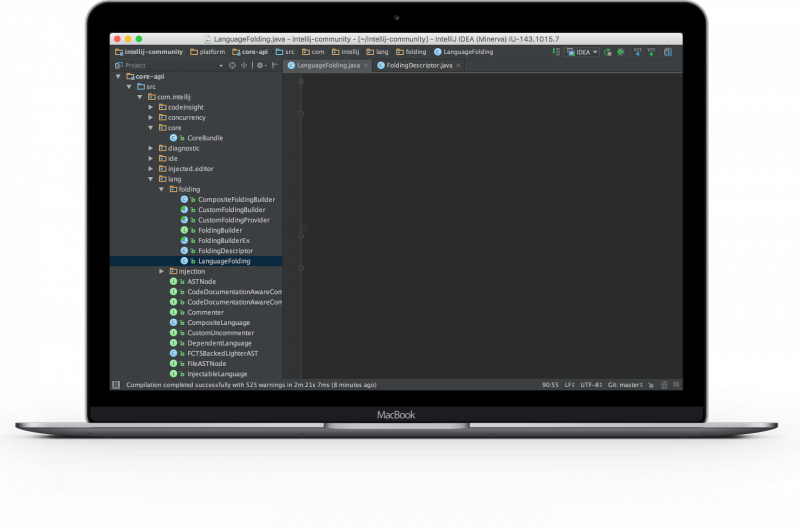
Task: Close the LanguageFolding.java editor tab
Action: [x=366, y=65]
